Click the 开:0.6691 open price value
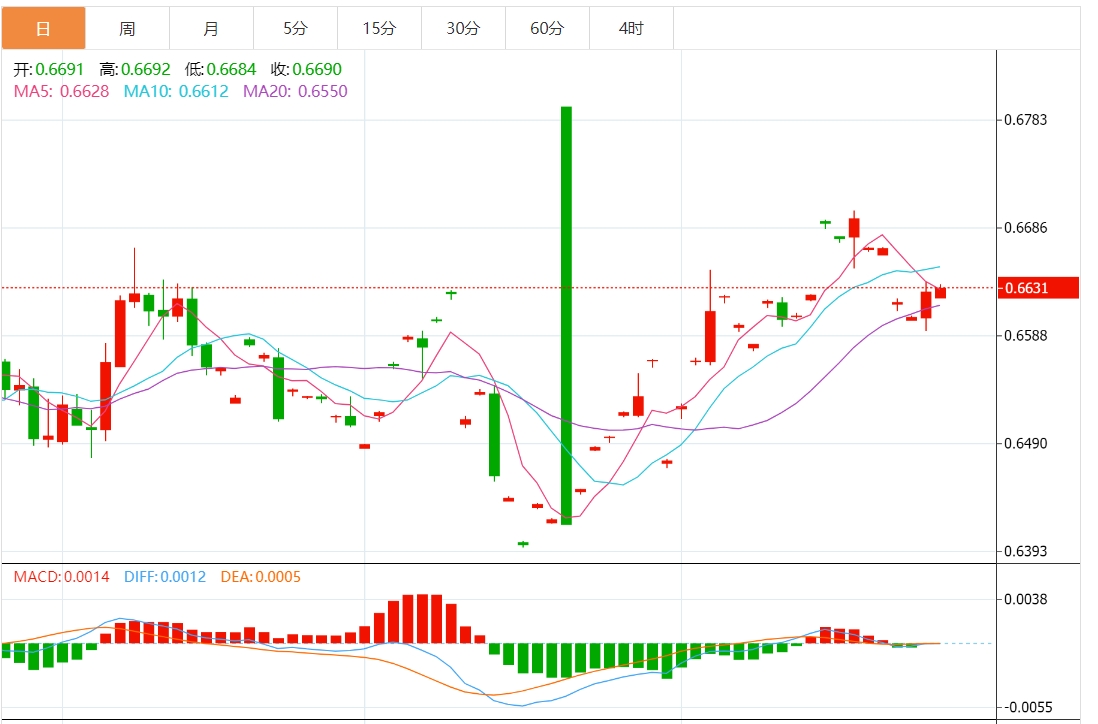Image resolution: width=1098 pixels, height=724 pixels. [x=48, y=69]
